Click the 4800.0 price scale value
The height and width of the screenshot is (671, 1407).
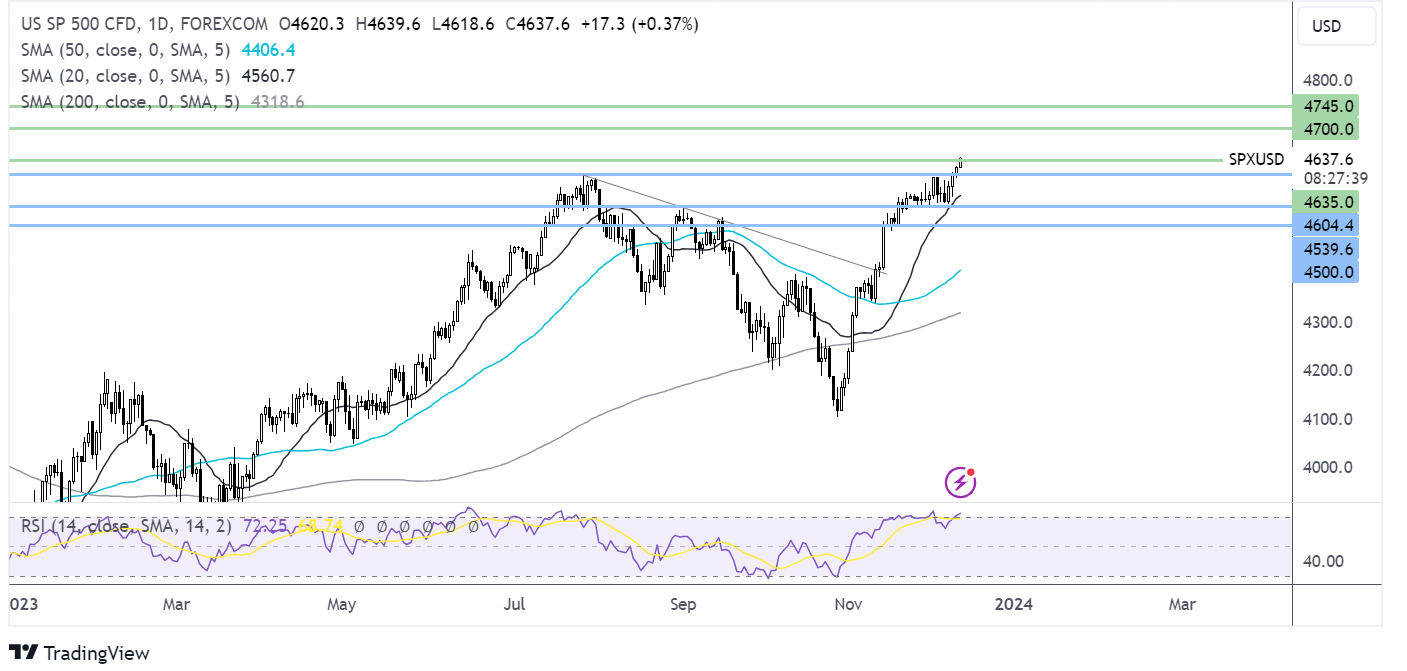(x=1329, y=80)
